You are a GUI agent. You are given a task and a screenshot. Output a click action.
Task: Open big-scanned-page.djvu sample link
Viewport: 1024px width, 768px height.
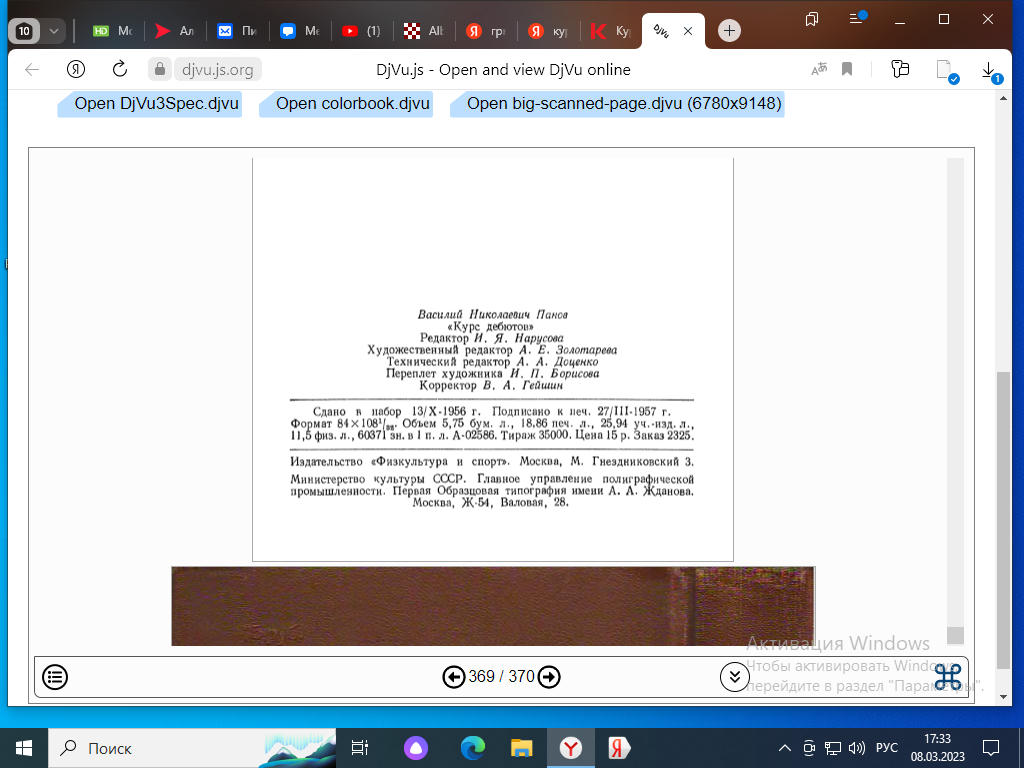tap(617, 104)
